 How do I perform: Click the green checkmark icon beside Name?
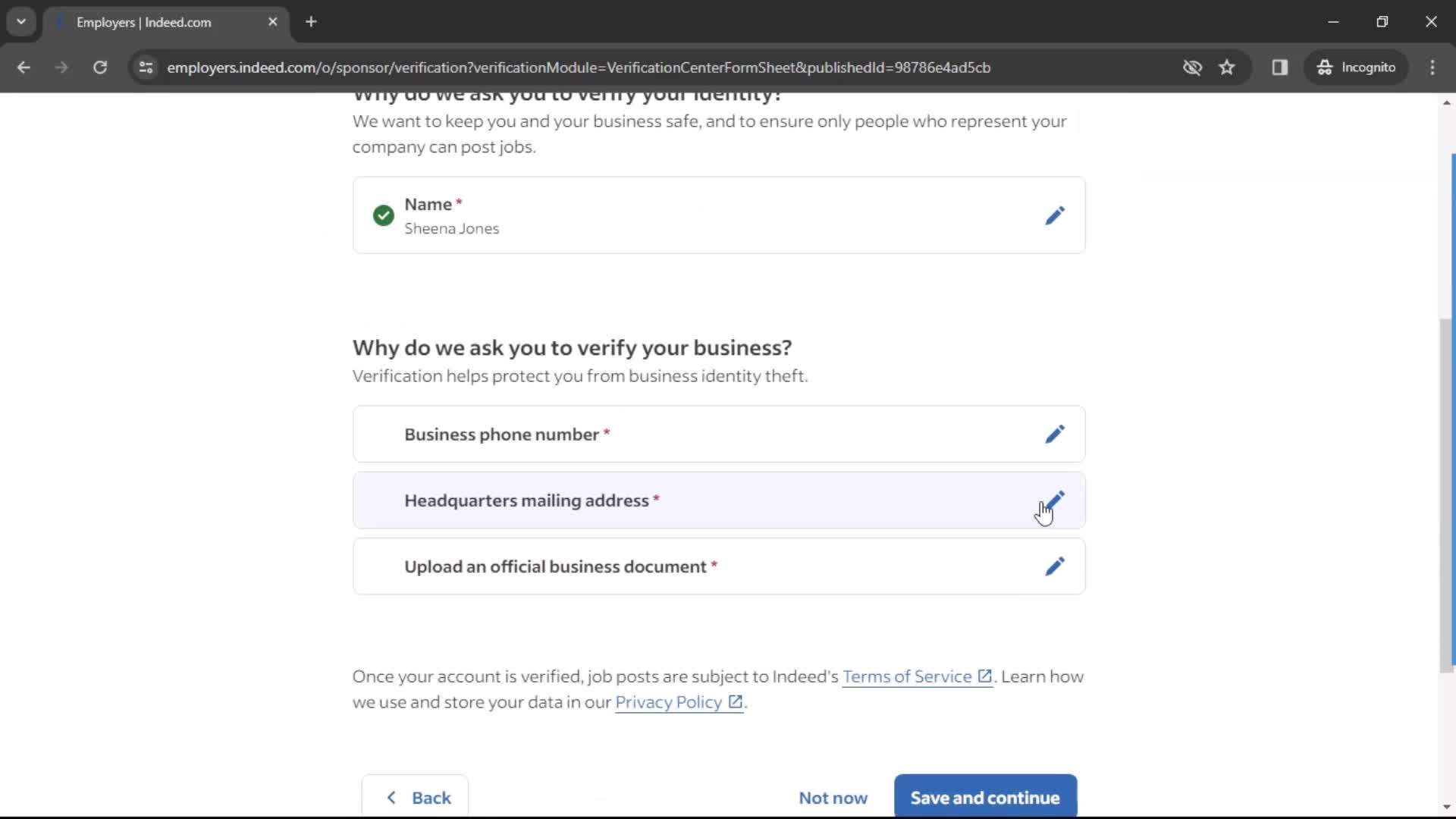point(383,215)
